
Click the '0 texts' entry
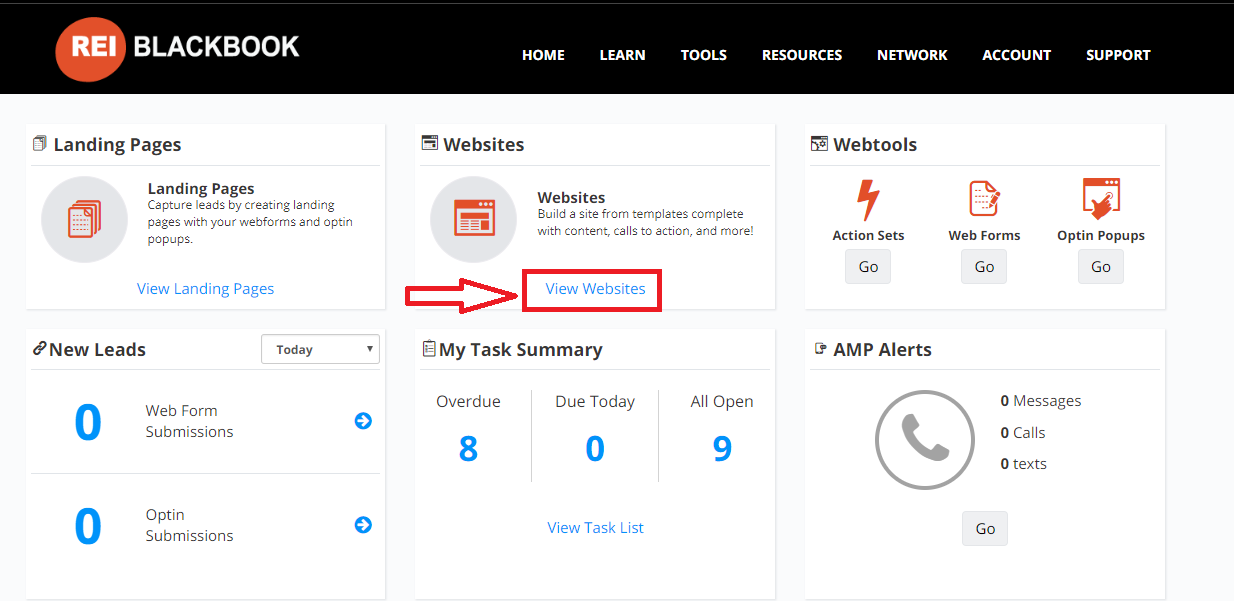click(x=1024, y=464)
